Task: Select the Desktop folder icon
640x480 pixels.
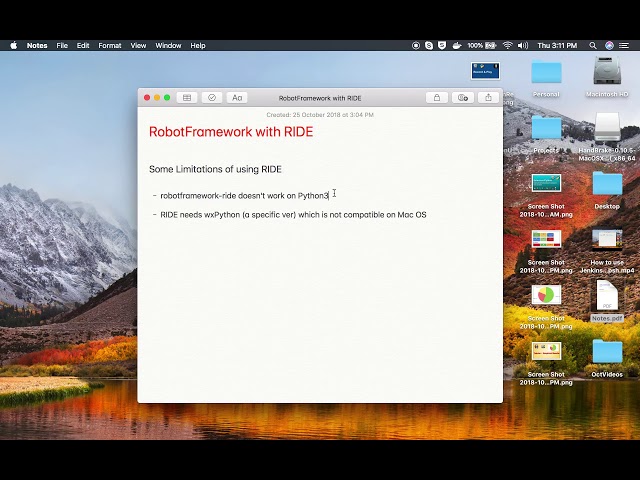Action: tap(607, 184)
